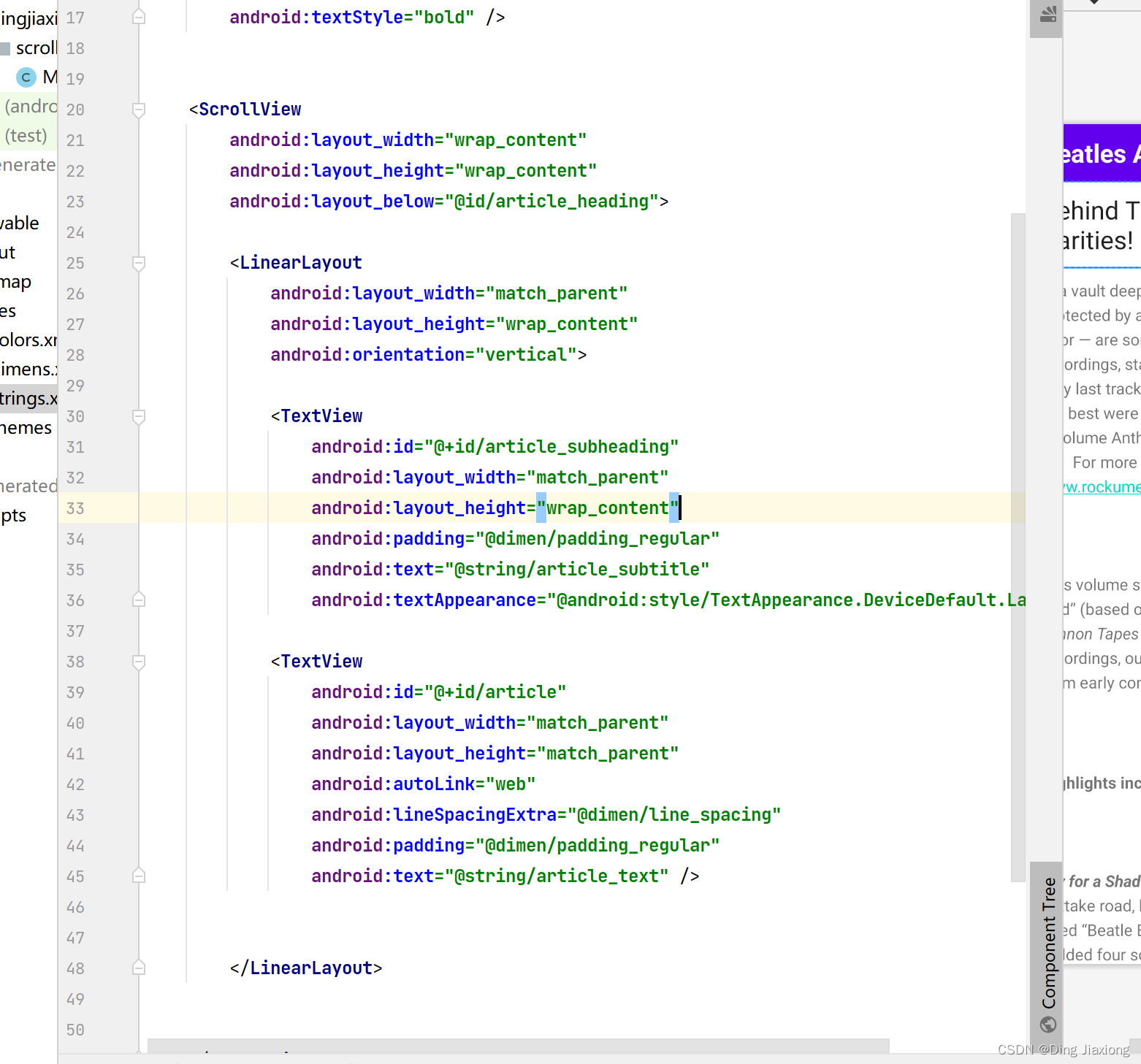Screen dimensions: 1141x1064
Task: Collapse the ScrollView tag fold on line 20
Action: [x=139, y=110]
